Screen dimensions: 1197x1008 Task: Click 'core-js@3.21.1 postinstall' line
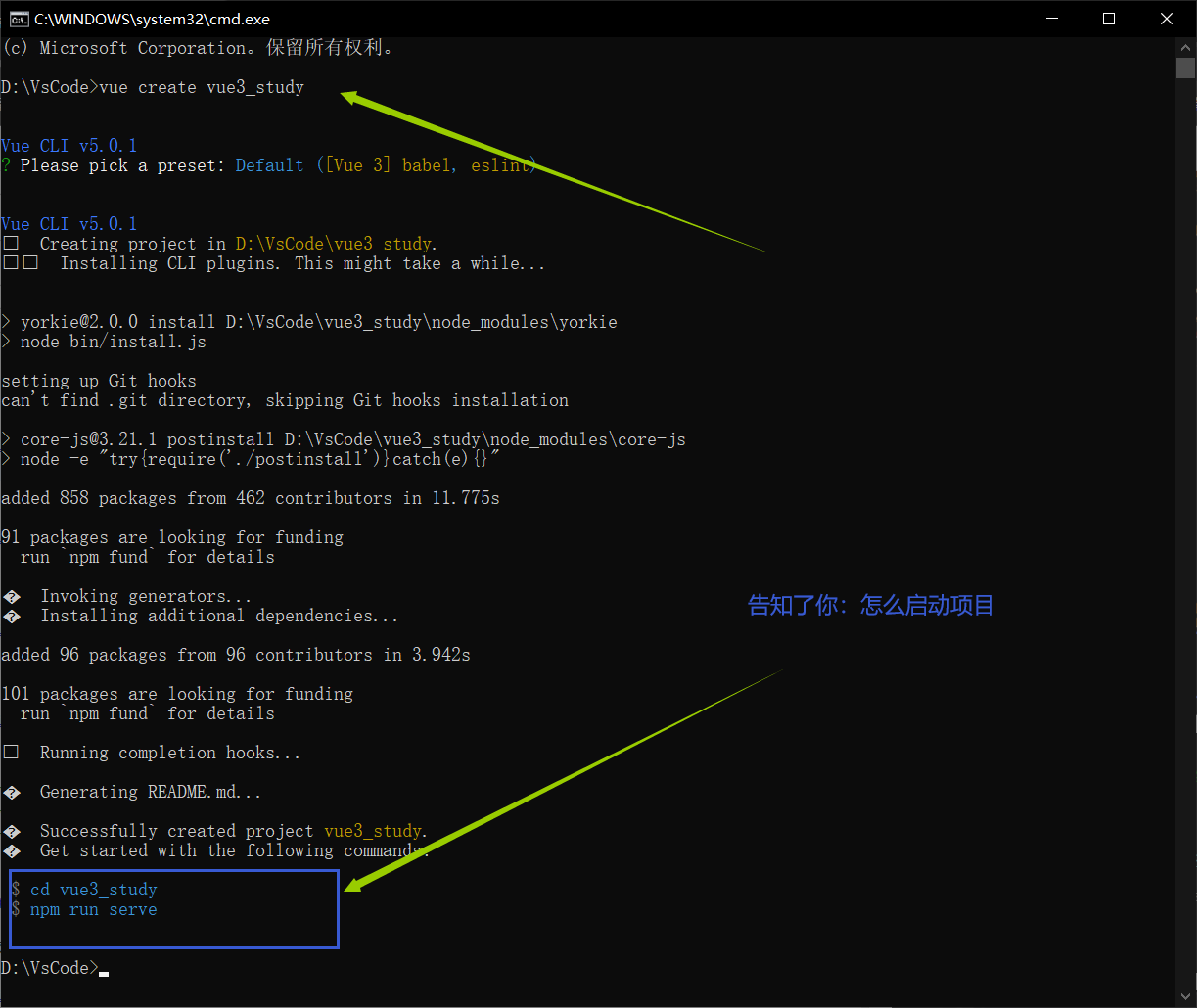point(344,439)
